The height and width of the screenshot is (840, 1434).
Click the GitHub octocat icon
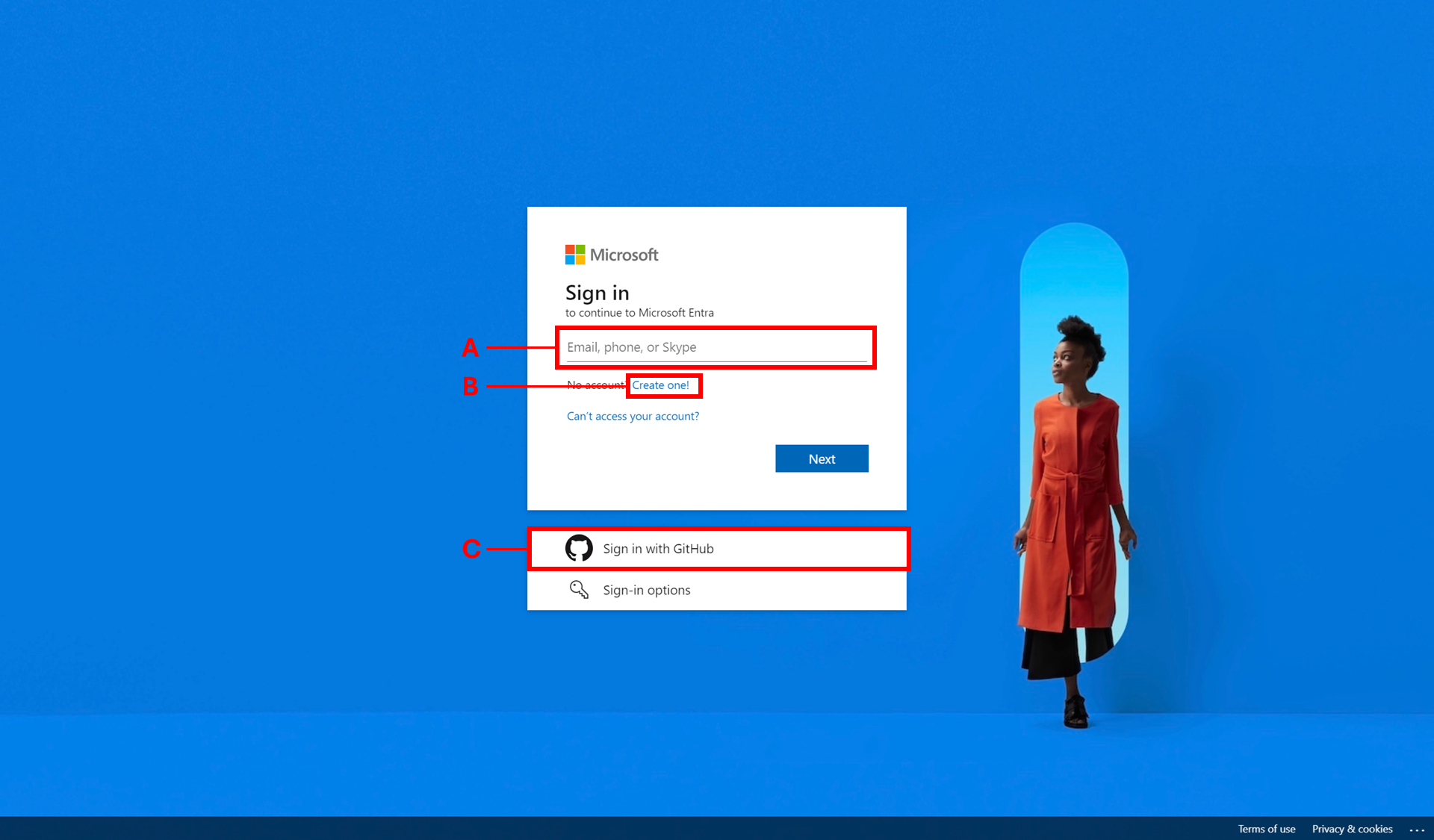pos(579,548)
